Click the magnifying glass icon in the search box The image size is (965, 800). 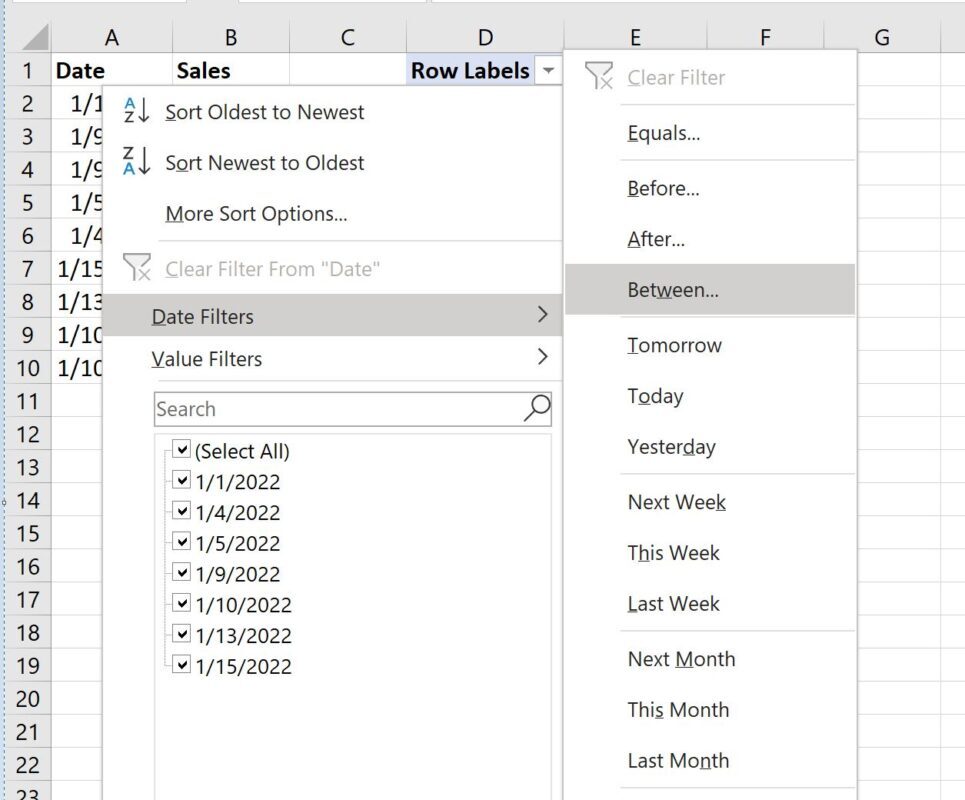[536, 408]
